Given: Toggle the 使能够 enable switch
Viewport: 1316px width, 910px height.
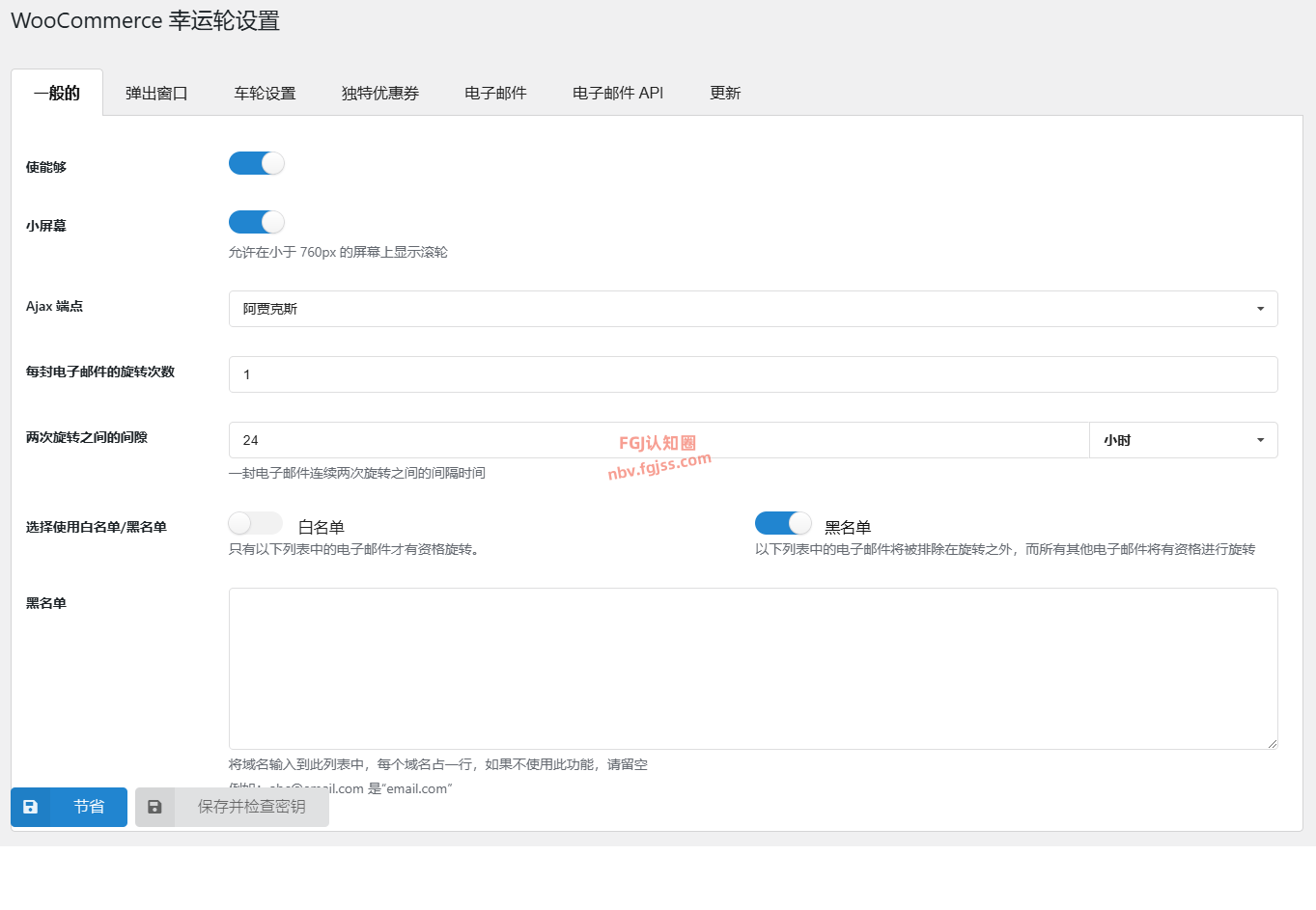Looking at the screenshot, I should point(257,163).
